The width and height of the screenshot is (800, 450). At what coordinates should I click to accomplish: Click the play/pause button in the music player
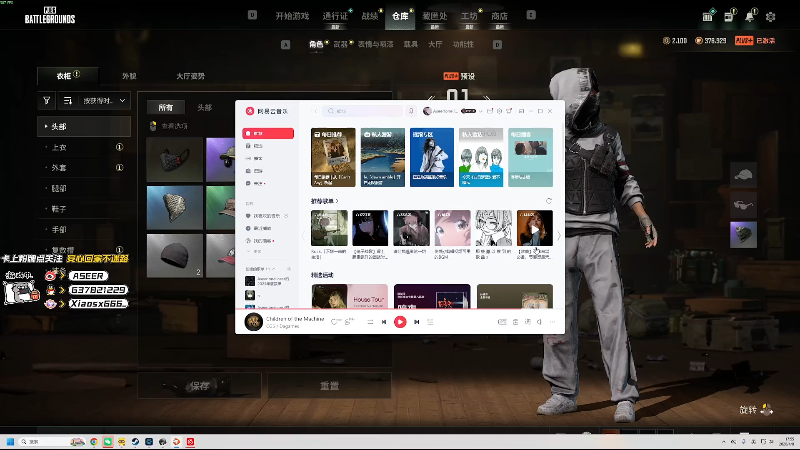(x=400, y=322)
